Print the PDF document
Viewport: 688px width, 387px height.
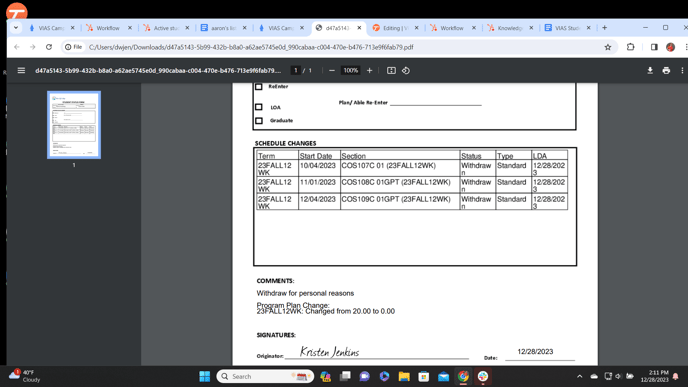click(666, 70)
